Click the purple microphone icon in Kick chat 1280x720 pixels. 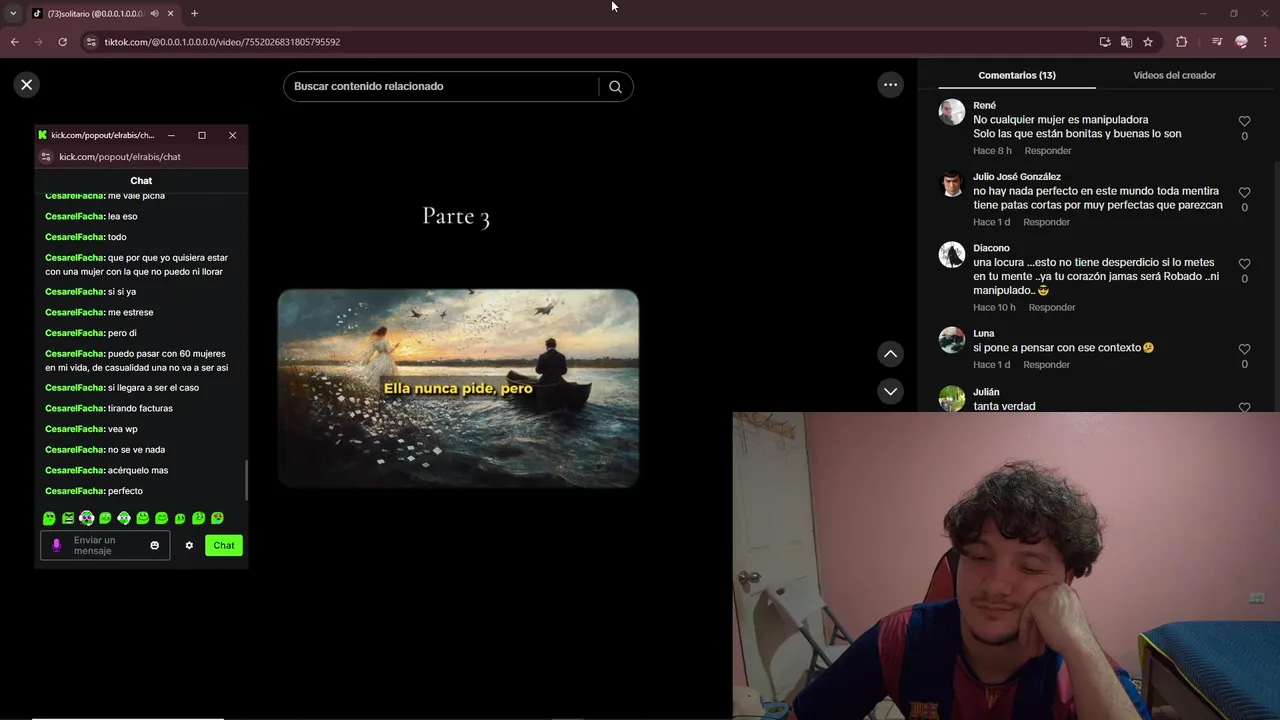click(x=56, y=545)
